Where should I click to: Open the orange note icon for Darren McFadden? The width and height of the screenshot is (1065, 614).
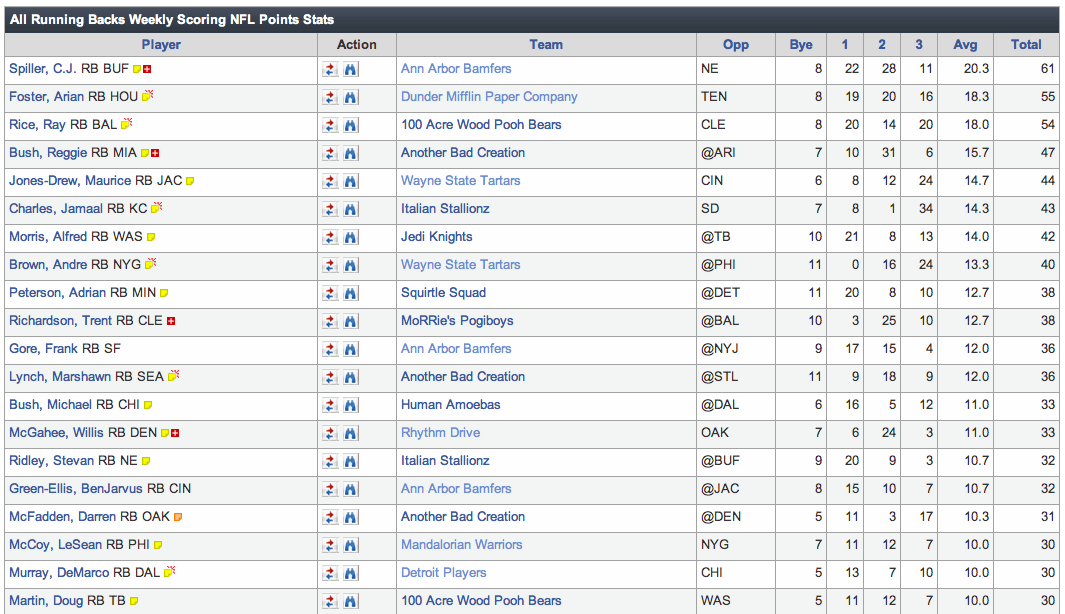click(178, 517)
